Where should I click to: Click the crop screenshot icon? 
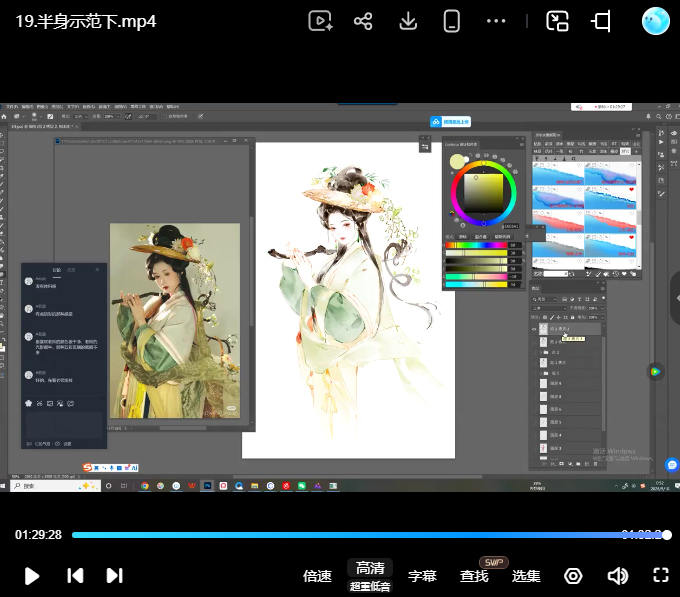[601, 21]
